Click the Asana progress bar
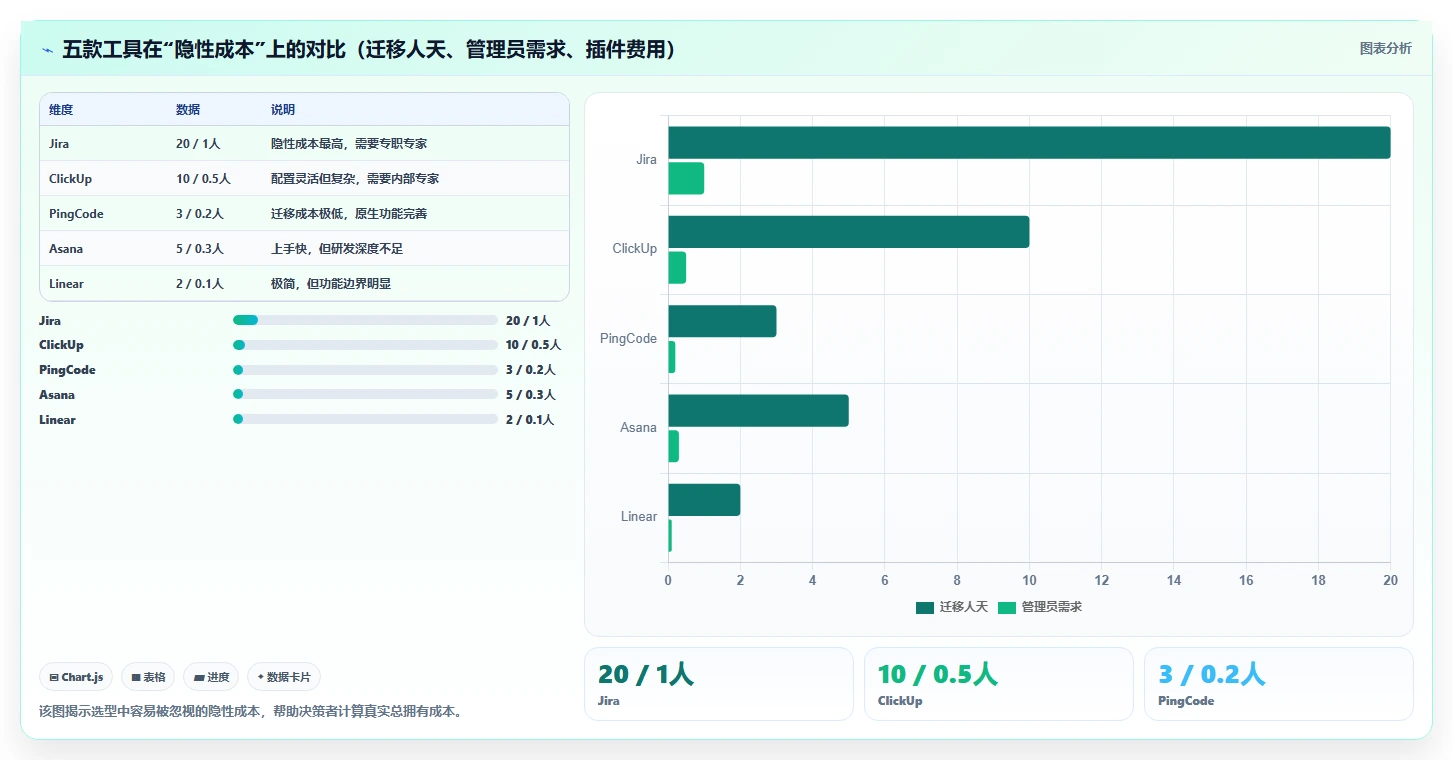 [x=365, y=394]
